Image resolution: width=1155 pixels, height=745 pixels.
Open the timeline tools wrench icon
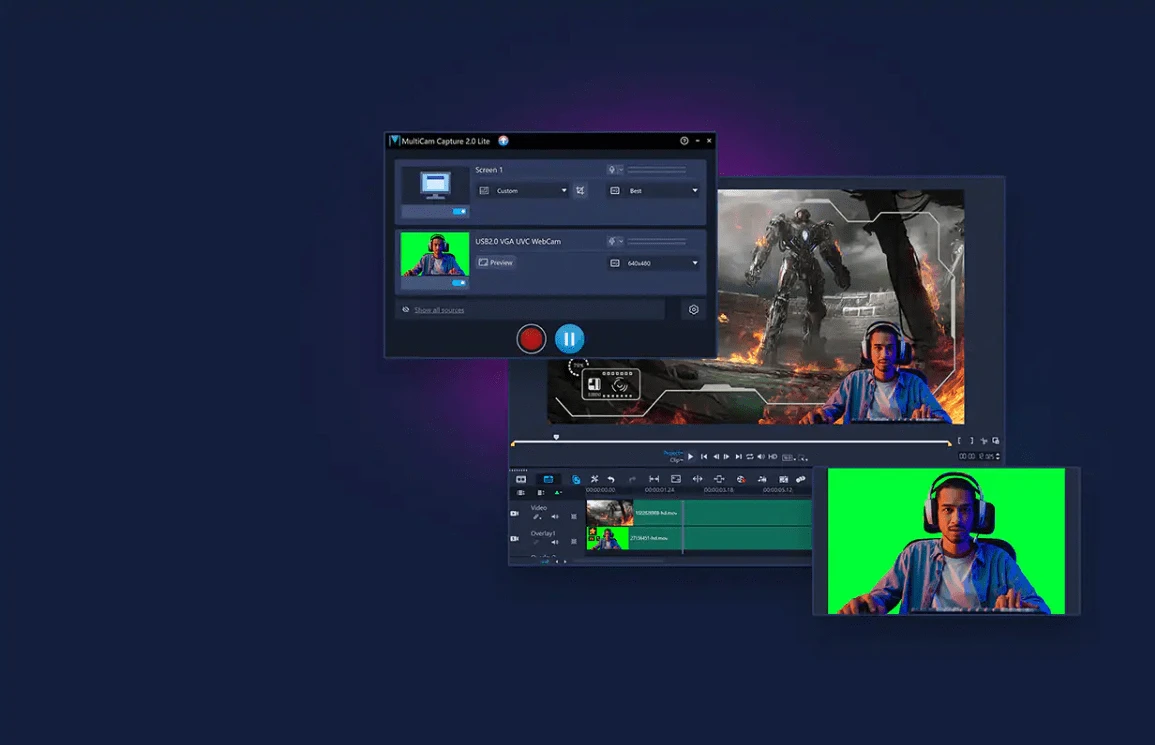click(x=594, y=480)
